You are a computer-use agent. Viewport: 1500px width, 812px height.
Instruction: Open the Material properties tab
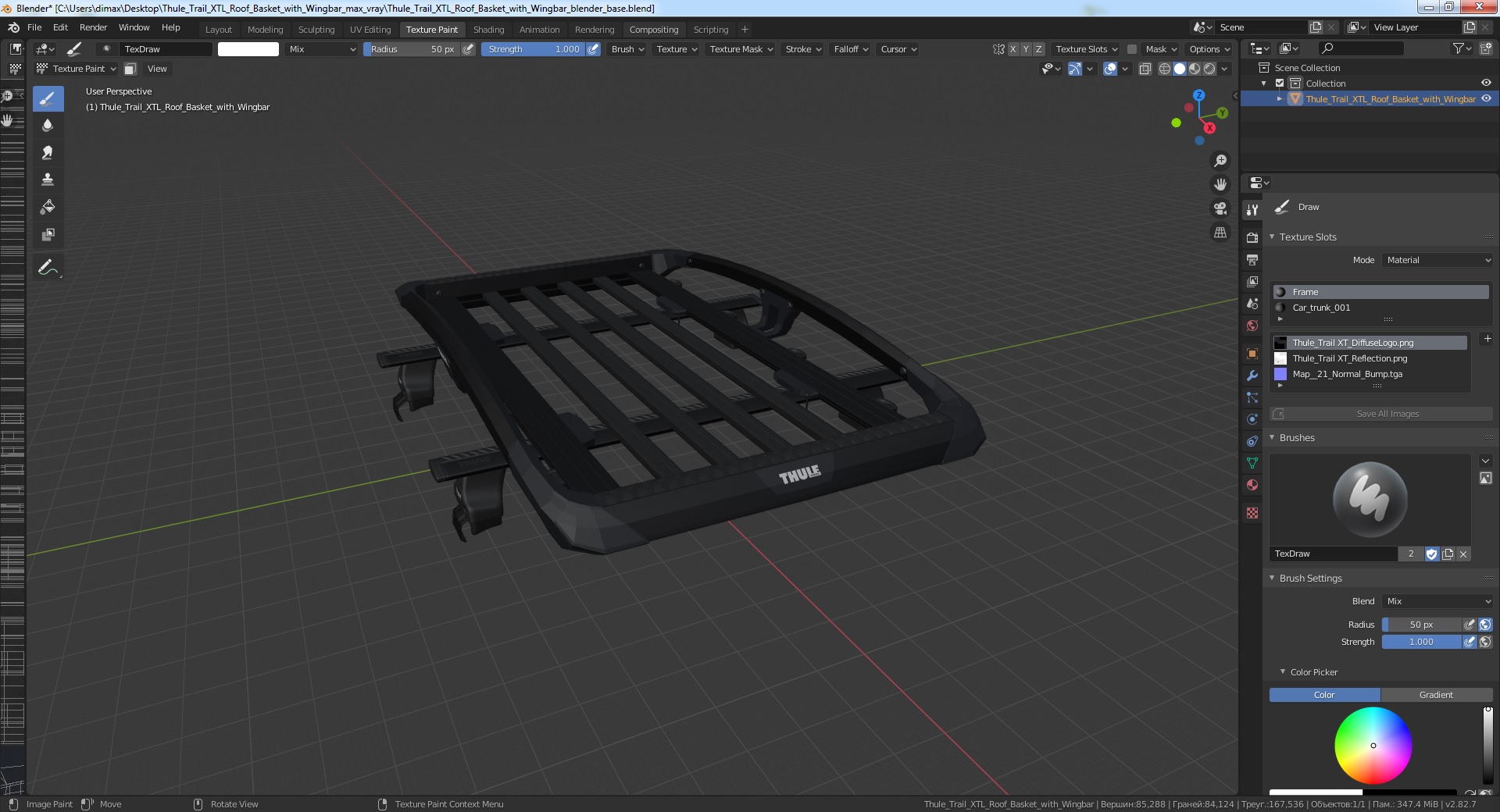(1252, 485)
